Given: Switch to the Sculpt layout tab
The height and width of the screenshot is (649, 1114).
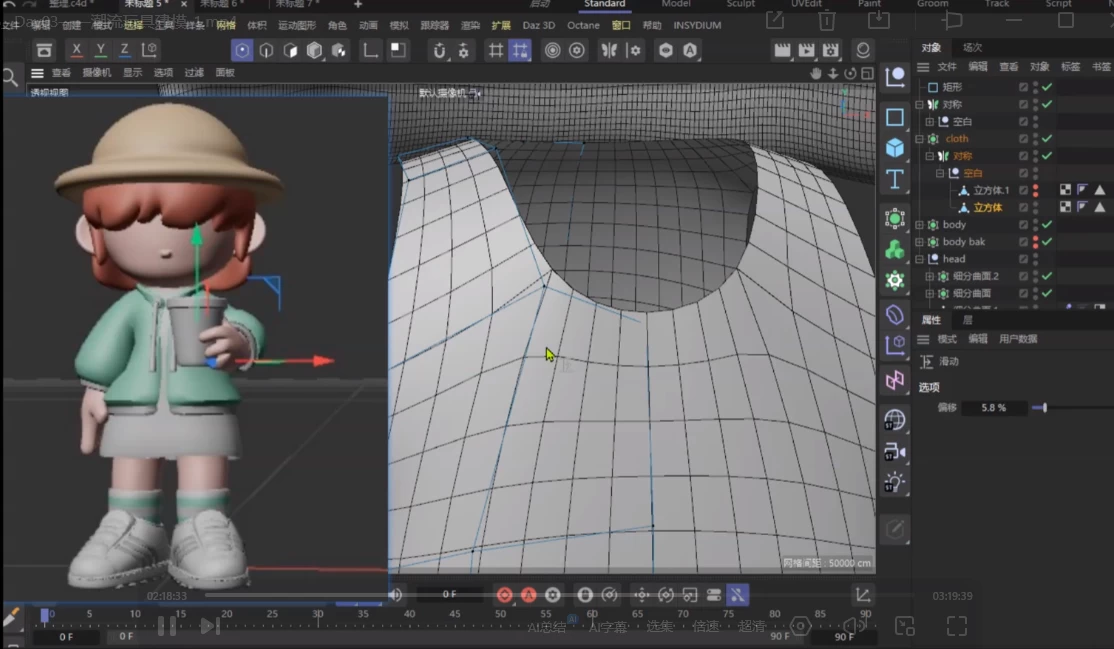Looking at the screenshot, I should pos(740,4).
